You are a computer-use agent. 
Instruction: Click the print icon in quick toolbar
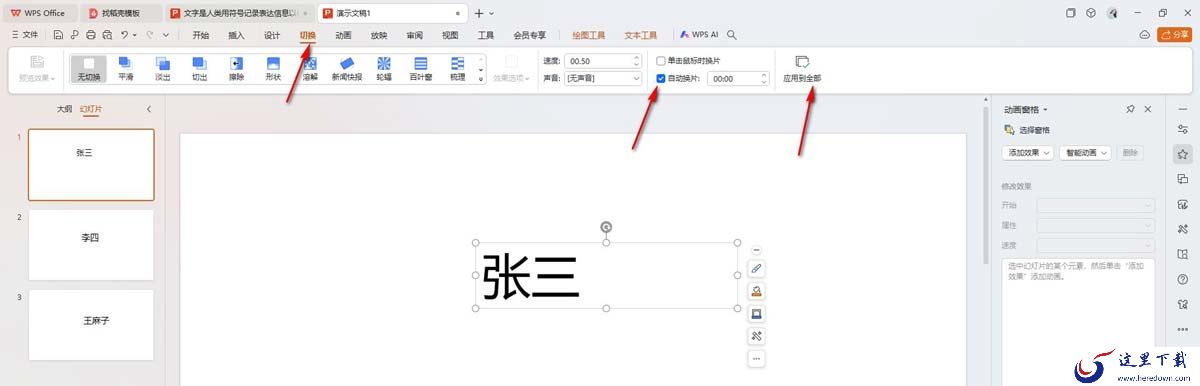91,34
